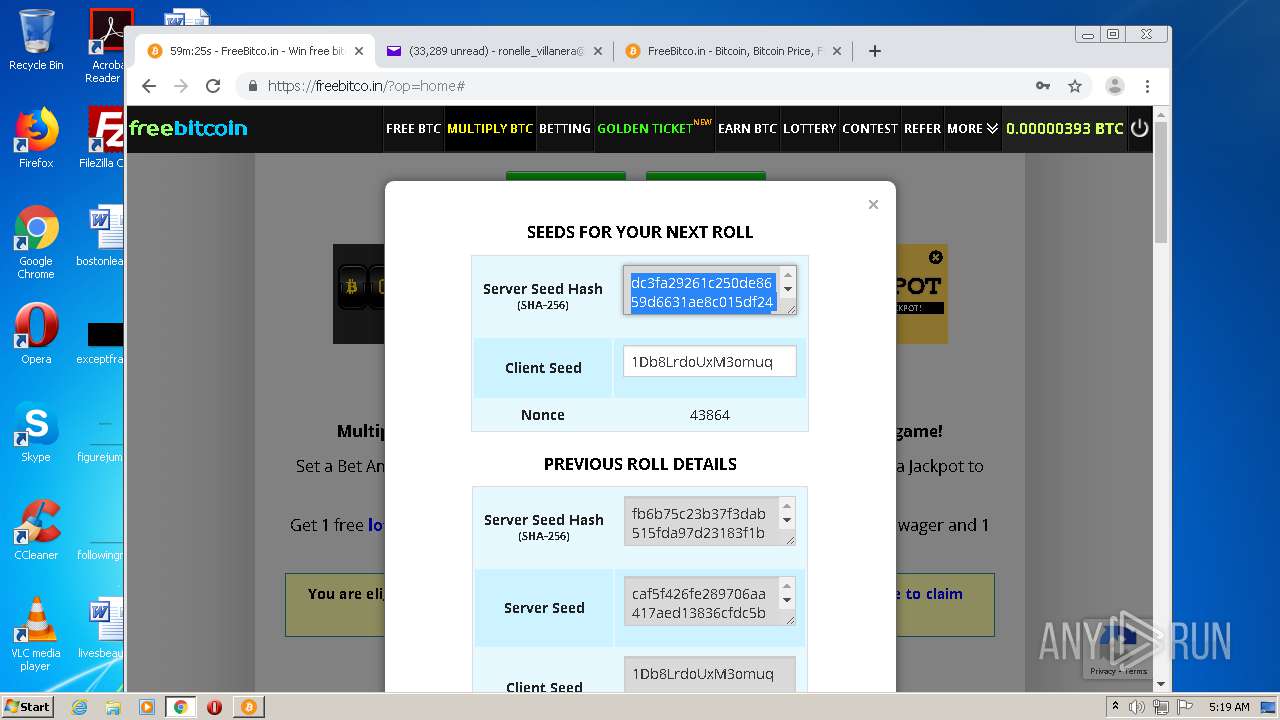The width and height of the screenshot is (1280, 720).
Task: Click previous roll Server Seed Hash field
Action: [709, 521]
